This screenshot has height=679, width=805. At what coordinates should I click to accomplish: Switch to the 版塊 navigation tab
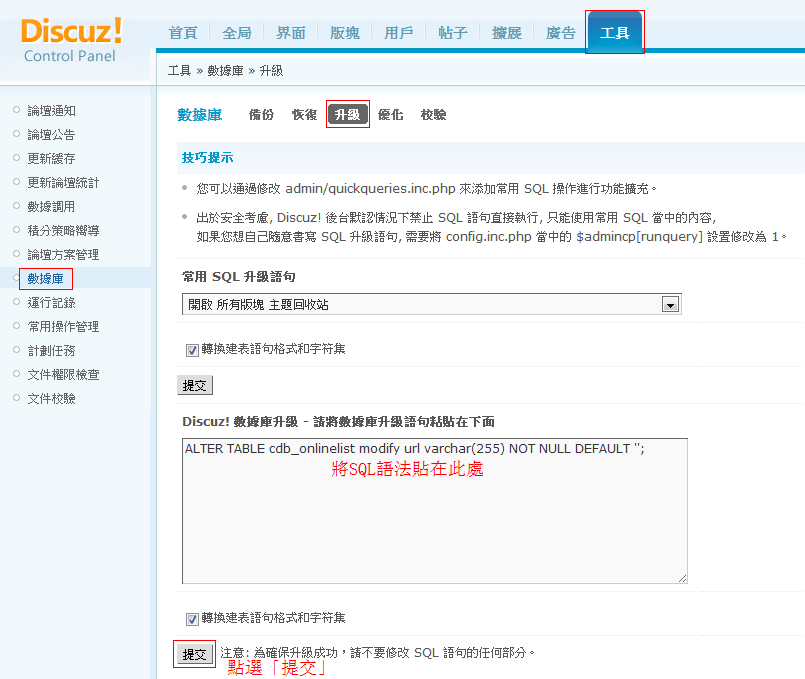345,33
